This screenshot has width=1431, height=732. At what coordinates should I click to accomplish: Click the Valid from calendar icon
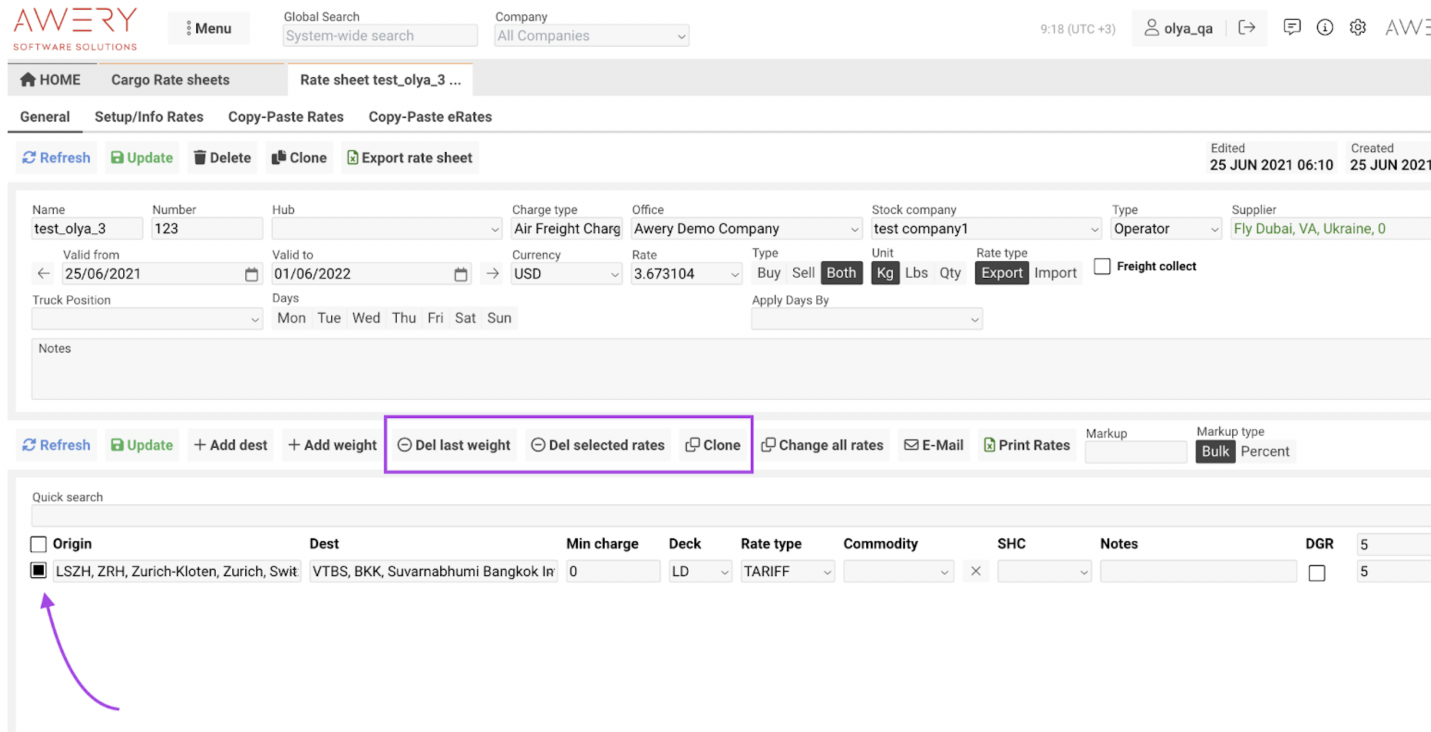252,274
